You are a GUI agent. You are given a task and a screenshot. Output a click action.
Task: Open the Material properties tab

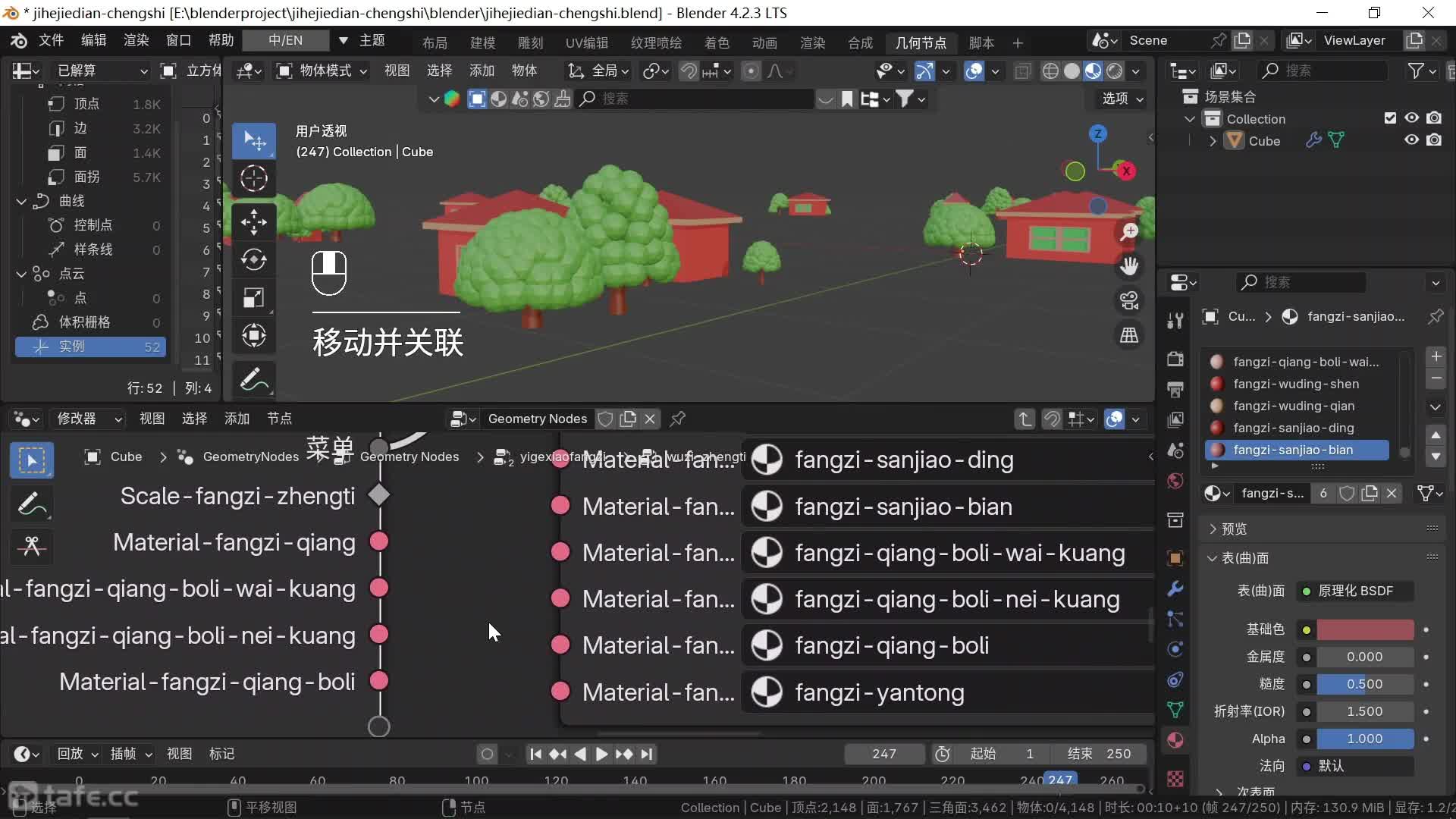[1175, 740]
